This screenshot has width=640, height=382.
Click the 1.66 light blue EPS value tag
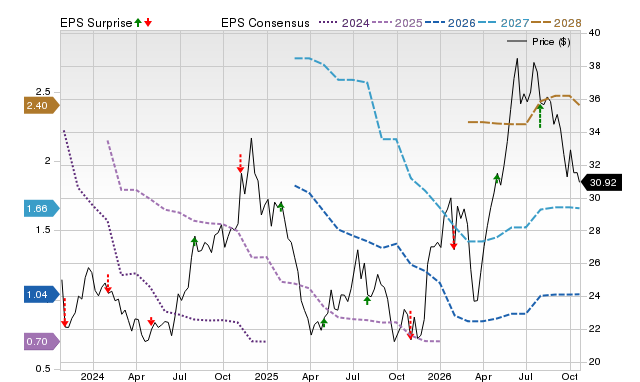pyautogui.click(x=42, y=209)
